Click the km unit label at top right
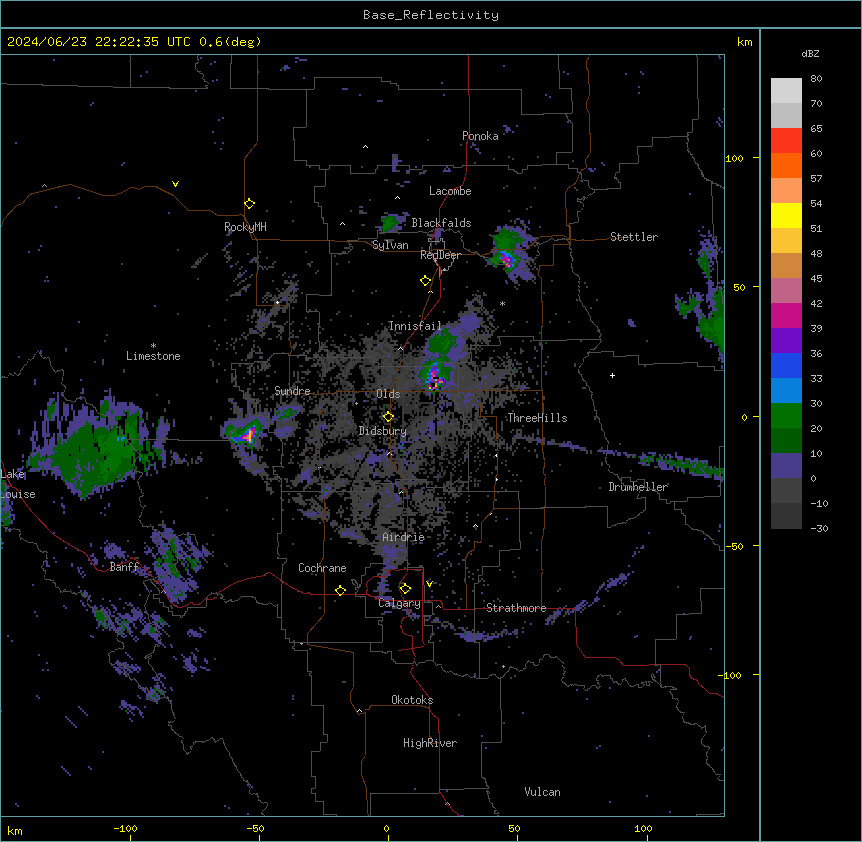Screen dimensions: 862x842 (x=744, y=42)
